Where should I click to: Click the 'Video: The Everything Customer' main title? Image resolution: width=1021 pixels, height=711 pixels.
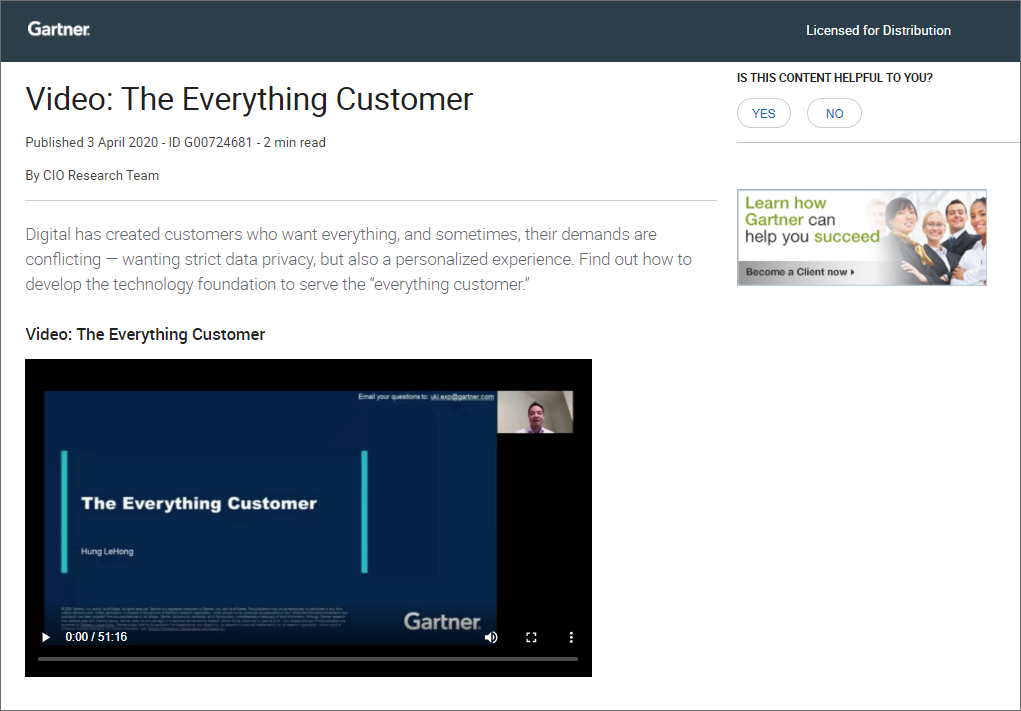[249, 99]
